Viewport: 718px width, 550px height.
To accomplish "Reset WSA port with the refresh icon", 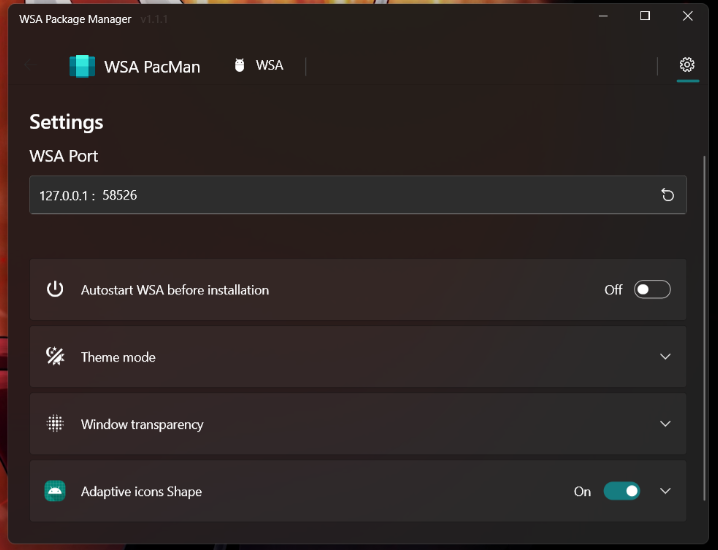I will point(668,195).
